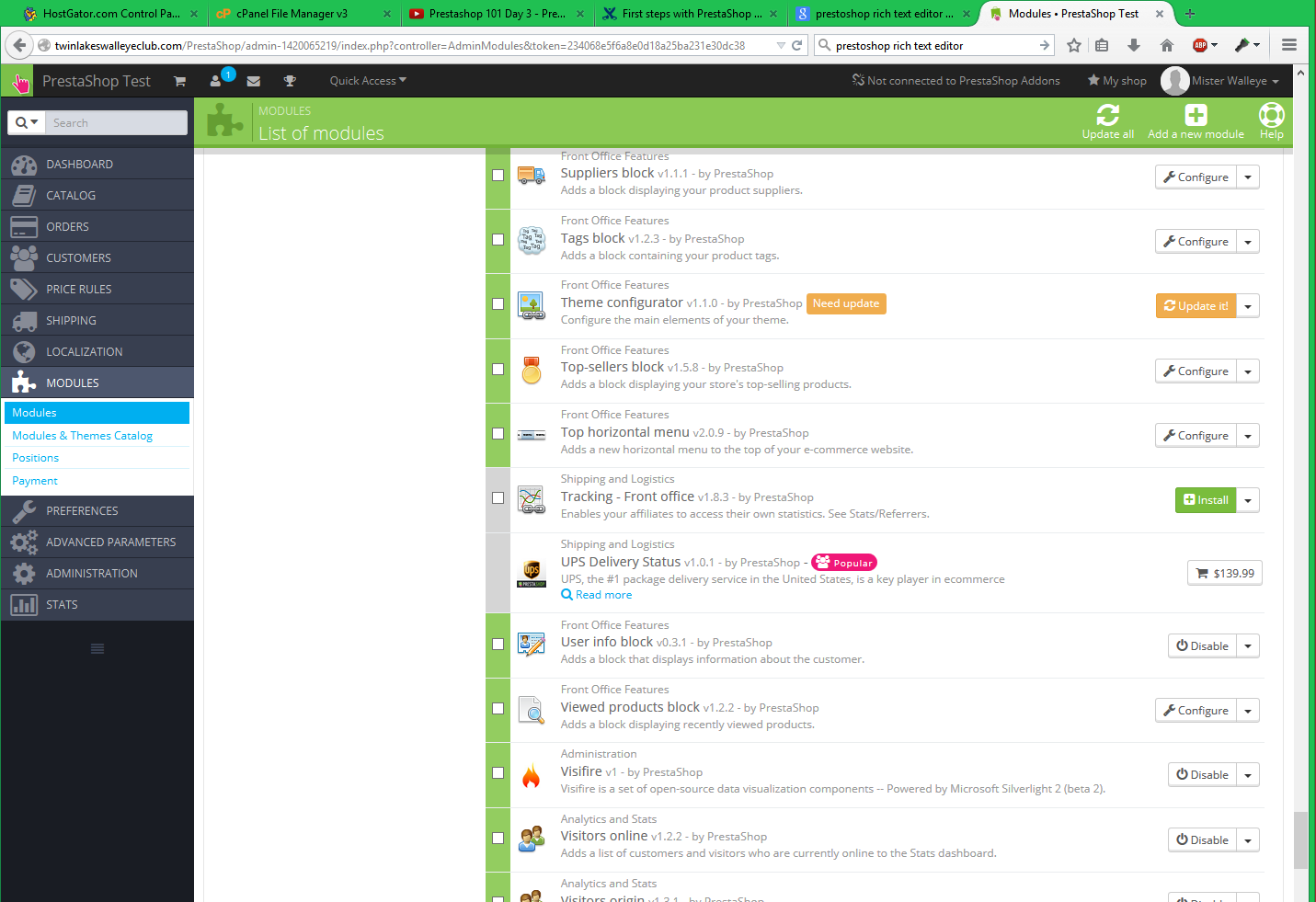Switch to cPanel File Manager v3 tab
1316x902 pixels.
pos(303,14)
